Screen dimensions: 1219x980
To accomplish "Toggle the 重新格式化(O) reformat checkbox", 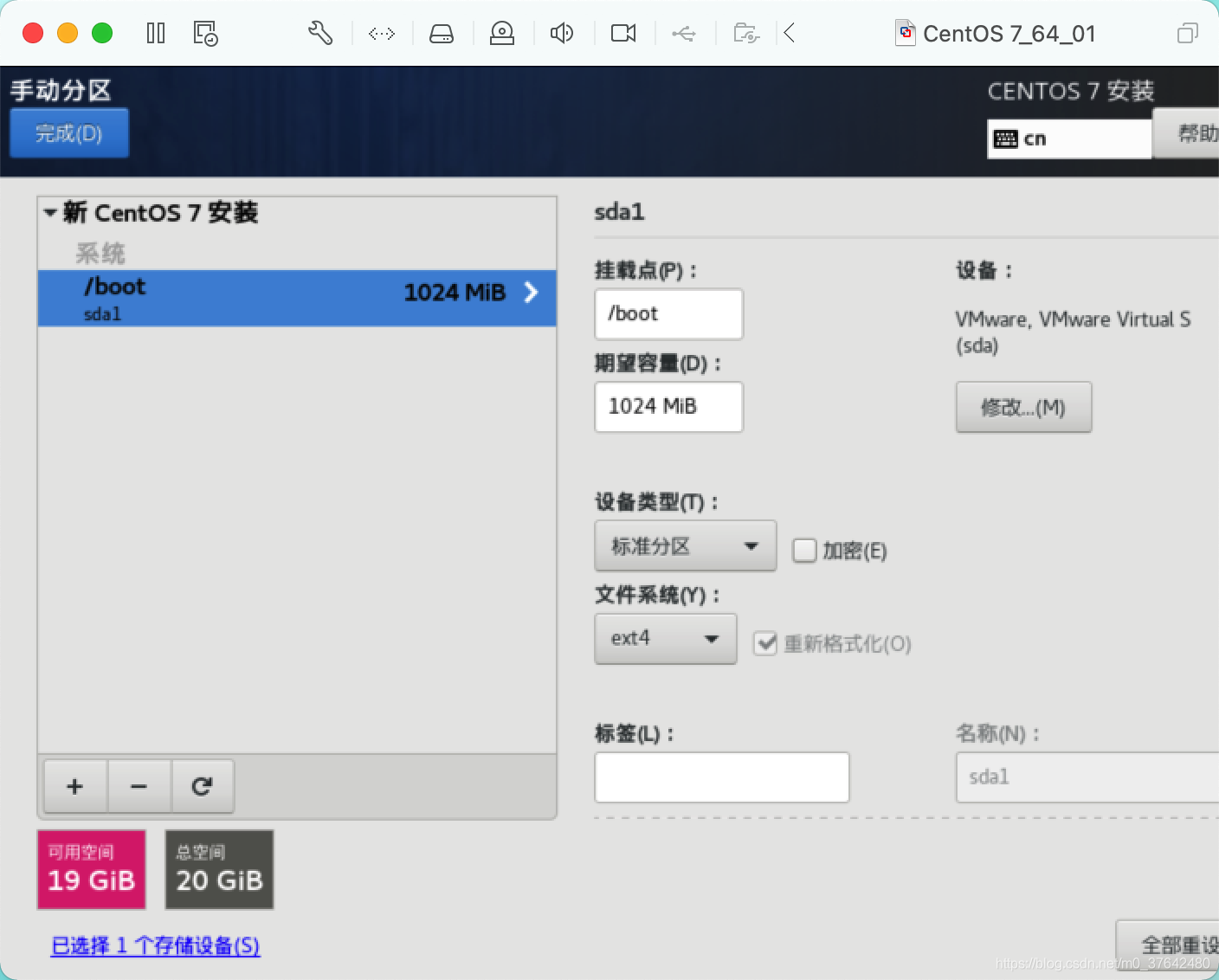I will (764, 643).
